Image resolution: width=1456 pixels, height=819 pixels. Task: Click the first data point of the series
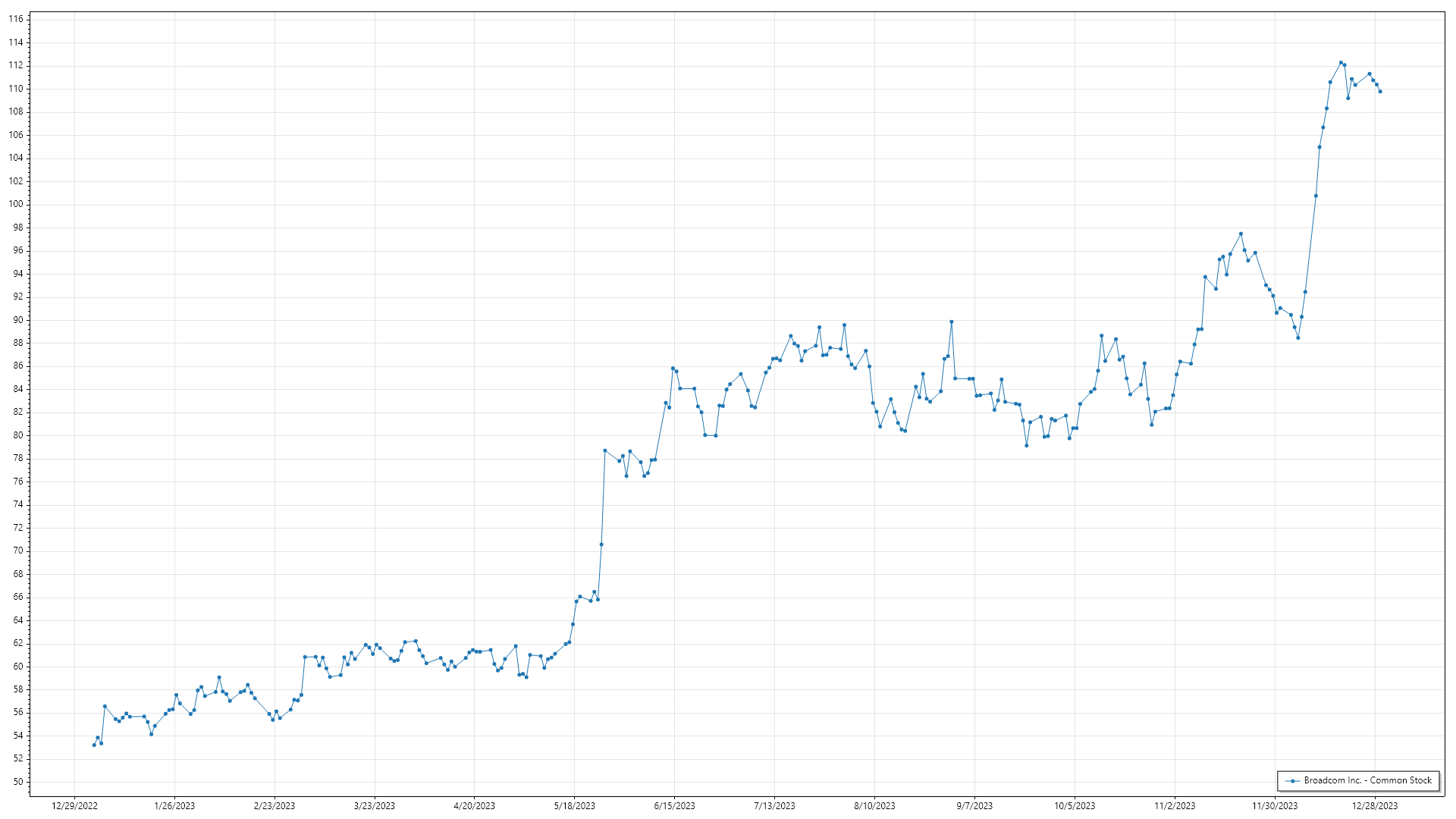[x=94, y=745]
